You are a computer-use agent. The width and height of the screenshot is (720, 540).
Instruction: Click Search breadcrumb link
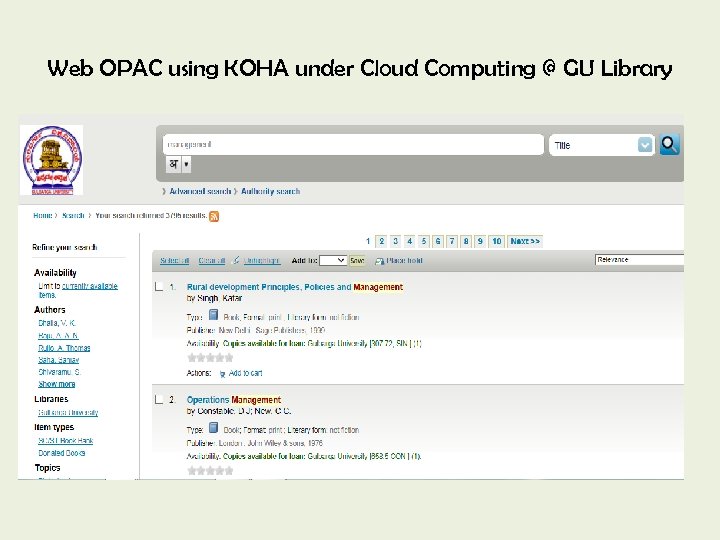click(73, 215)
